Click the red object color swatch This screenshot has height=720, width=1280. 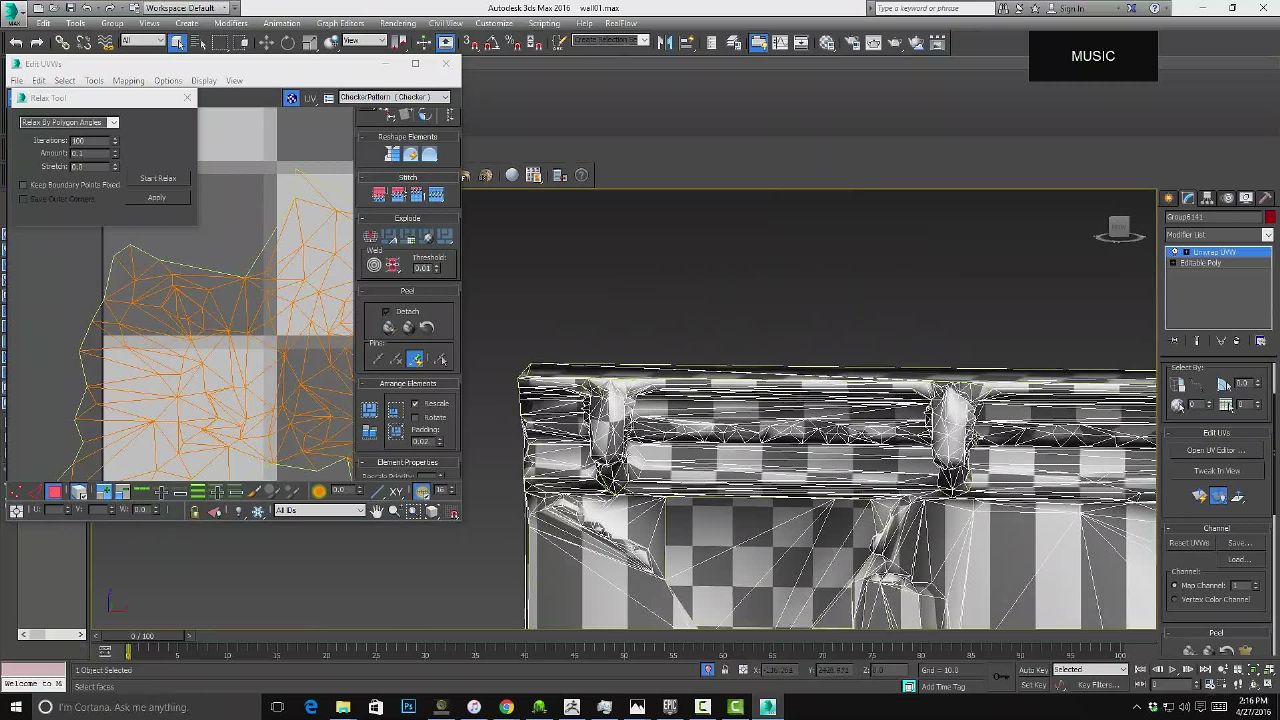pyautogui.click(x=1269, y=217)
